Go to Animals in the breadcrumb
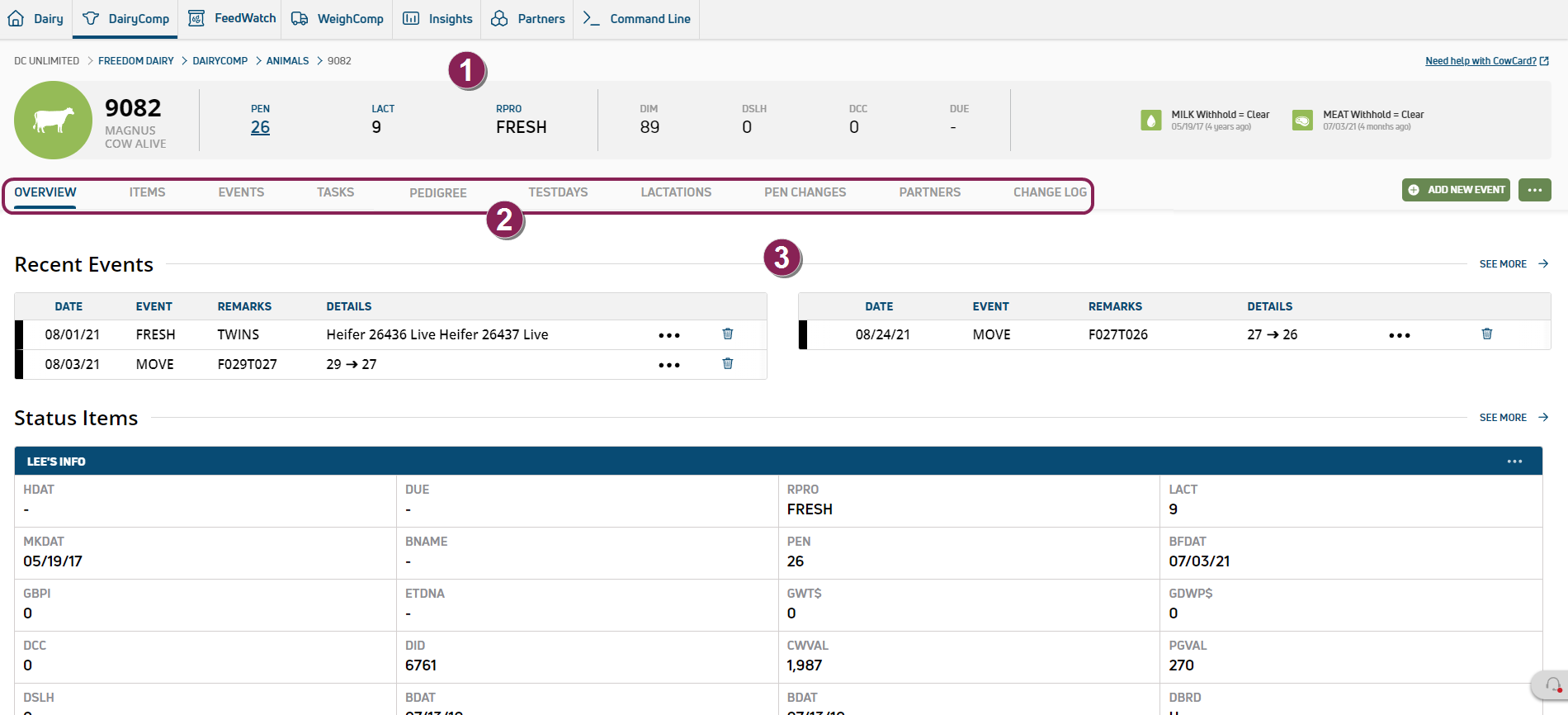The height and width of the screenshot is (715, 1568). 287,61
